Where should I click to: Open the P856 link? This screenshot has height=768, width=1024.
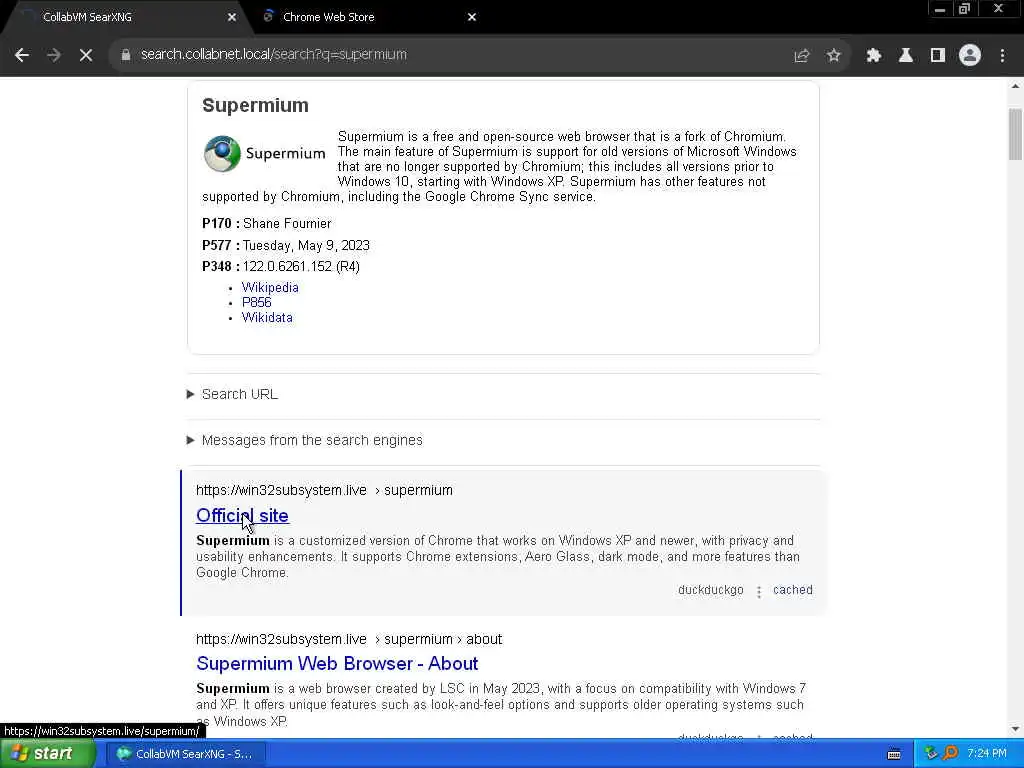(x=256, y=302)
